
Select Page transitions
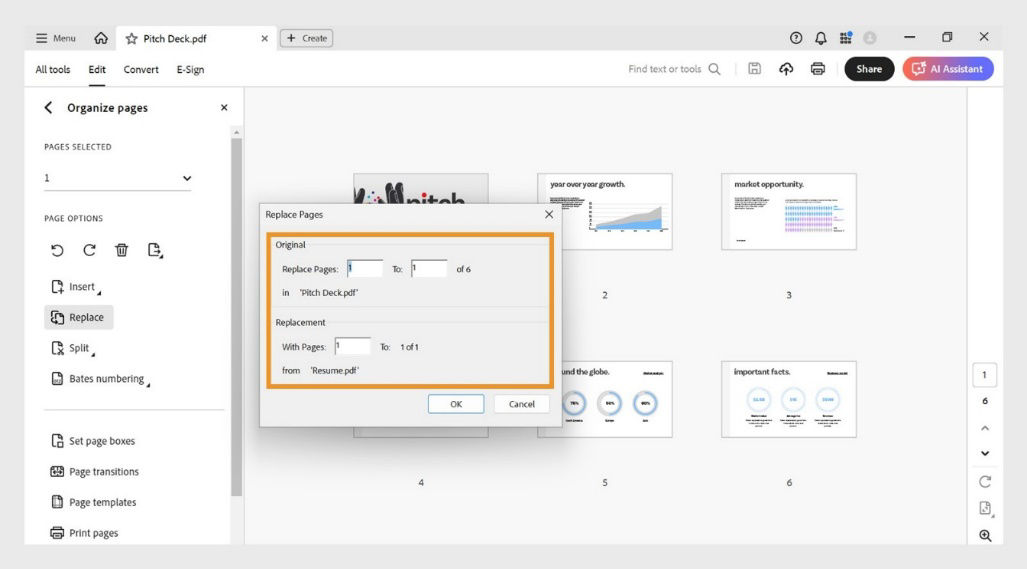tap(94, 471)
